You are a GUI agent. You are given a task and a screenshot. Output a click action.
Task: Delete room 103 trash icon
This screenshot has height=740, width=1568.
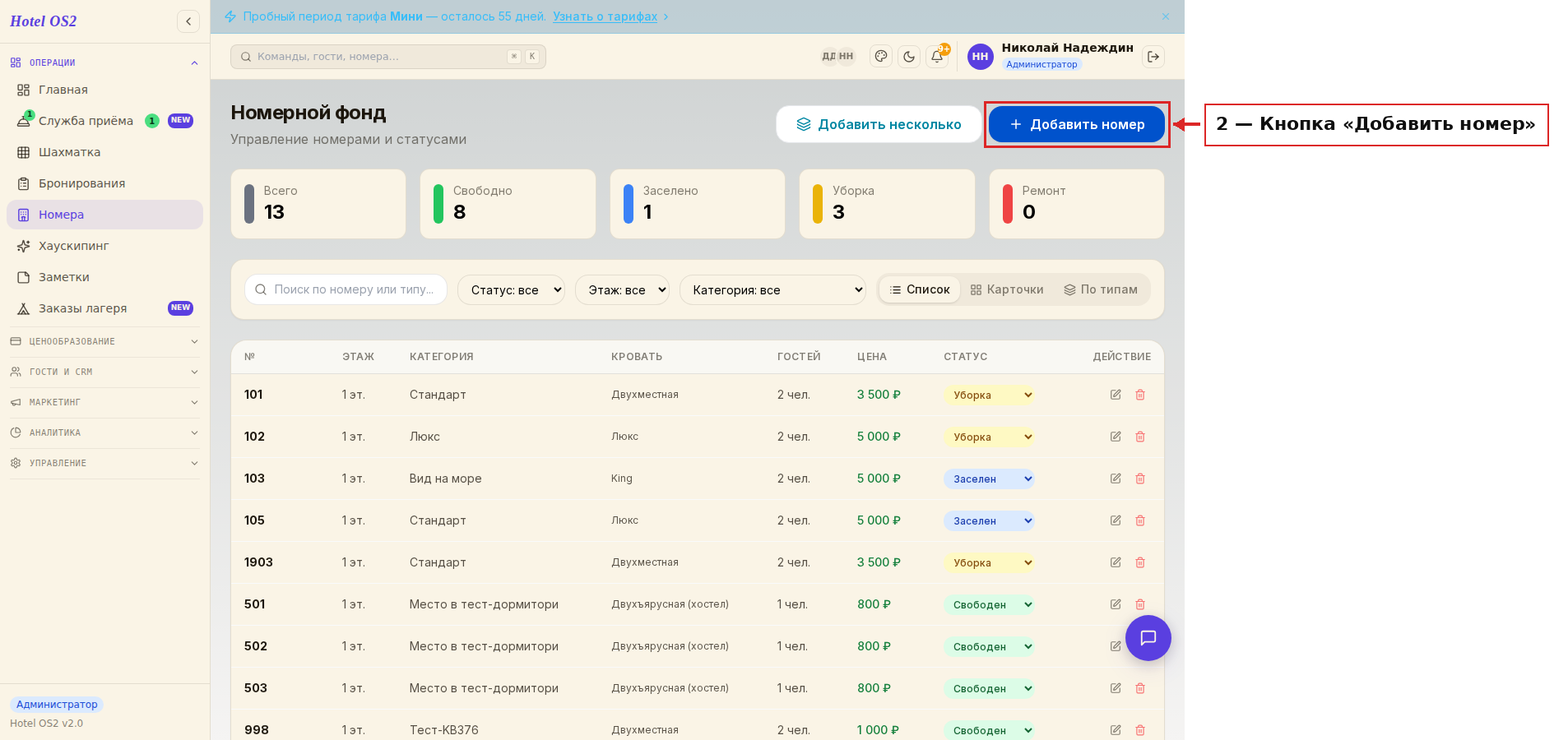point(1140,479)
